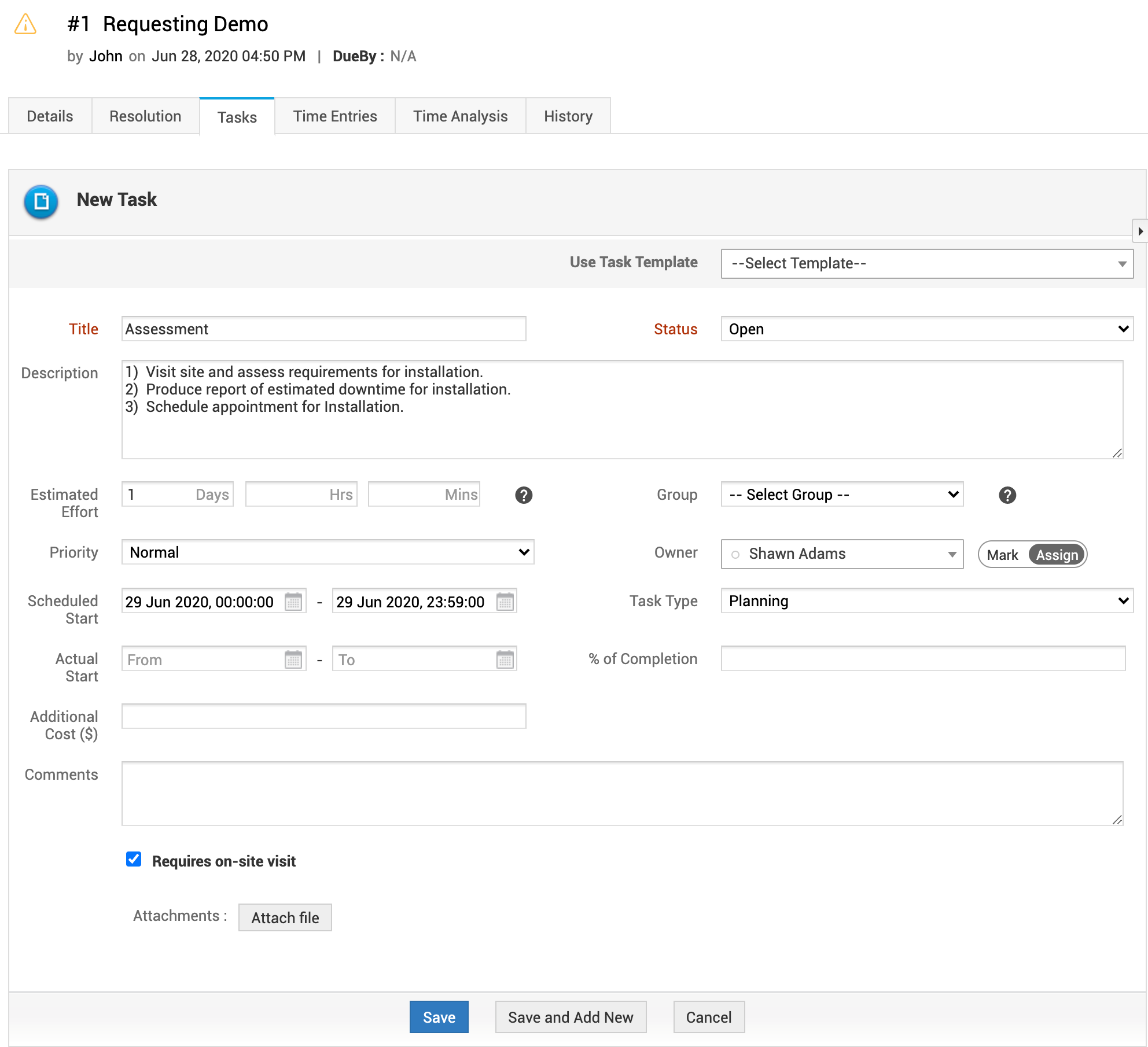Click the Group field help icon
This screenshot has height=1047, width=1148.
click(x=1007, y=495)
